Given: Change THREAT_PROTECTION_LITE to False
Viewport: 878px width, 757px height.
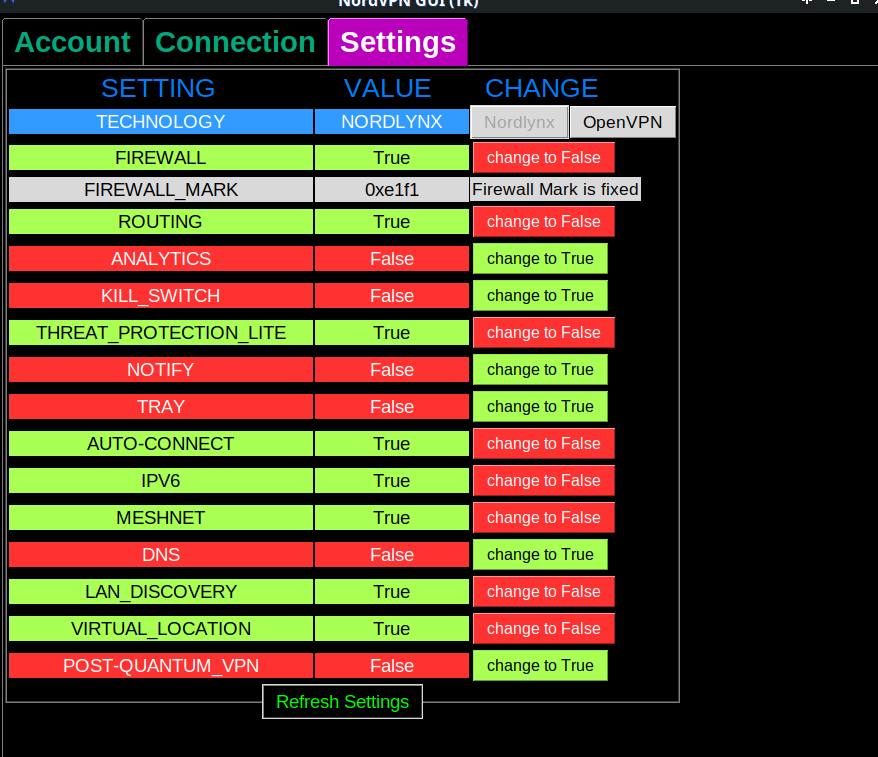Looking at the screenshot, I should (543, 333).
